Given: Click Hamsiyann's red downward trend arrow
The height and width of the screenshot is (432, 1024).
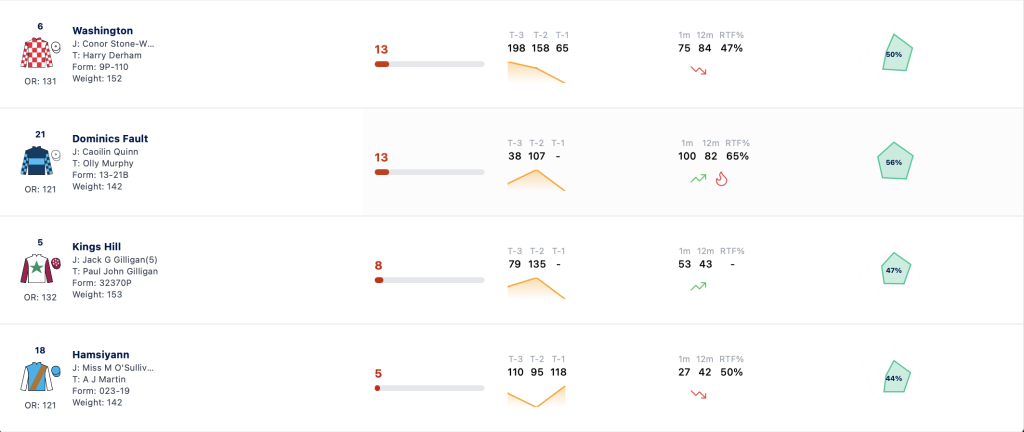Looking at the screenshot, I should [699, 394].
